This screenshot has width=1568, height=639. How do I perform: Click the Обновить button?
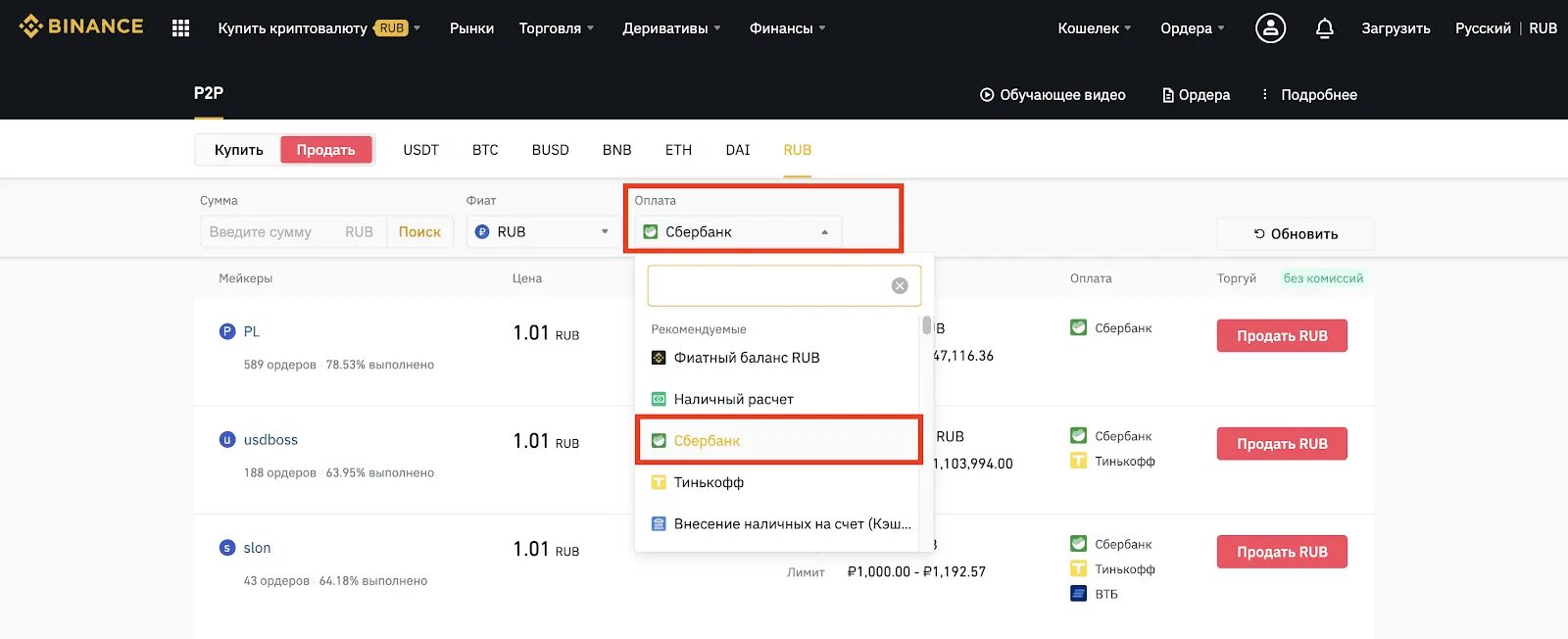pyautogui.click(x=1296, y=234)
